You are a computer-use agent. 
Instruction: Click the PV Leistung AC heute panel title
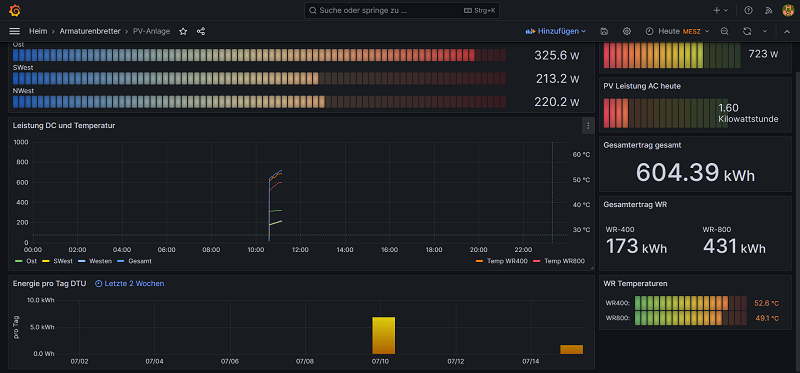tap(642, 86)
